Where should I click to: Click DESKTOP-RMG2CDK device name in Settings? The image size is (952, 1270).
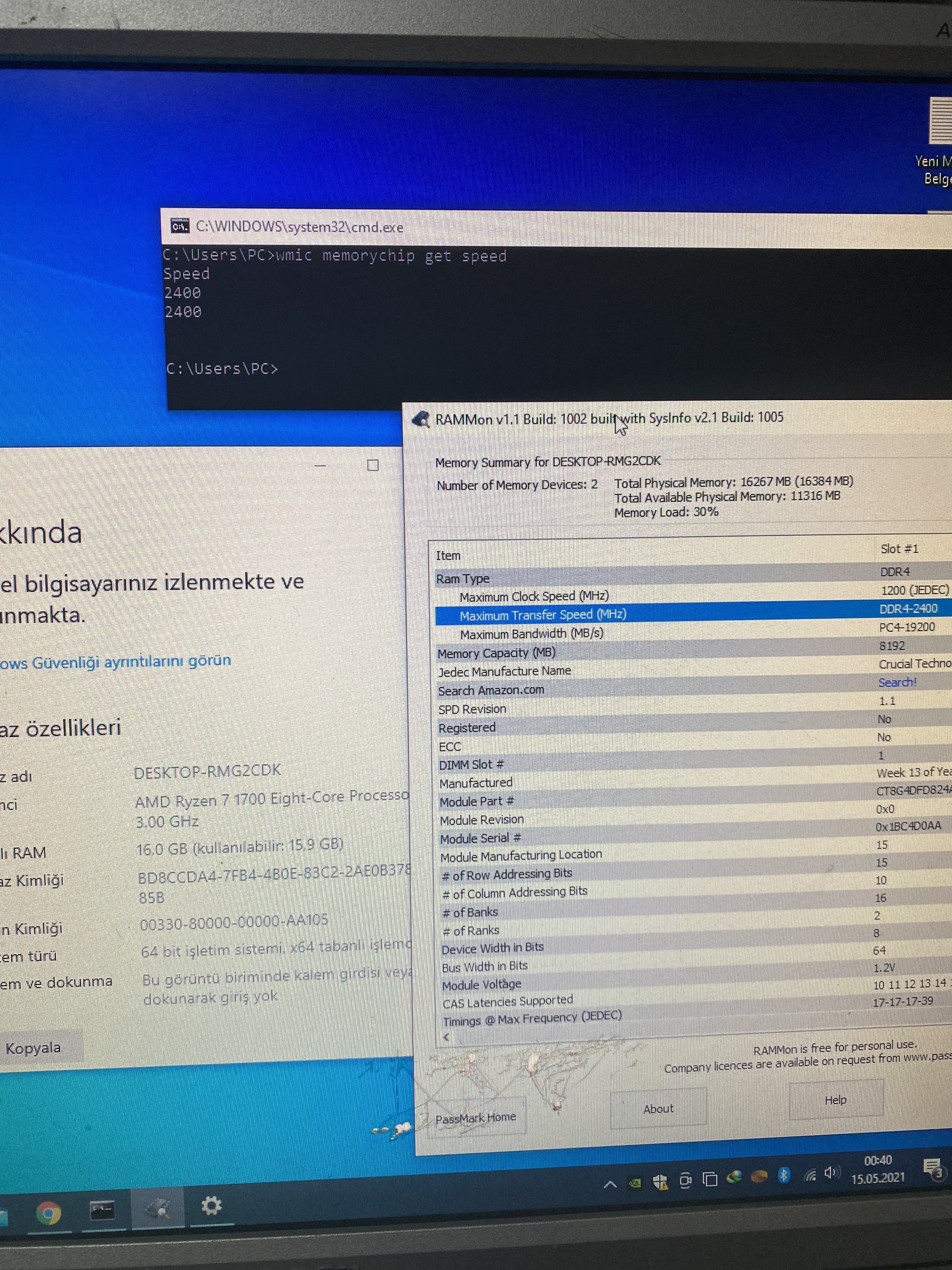pyautogui.click(x=207, y=771)
